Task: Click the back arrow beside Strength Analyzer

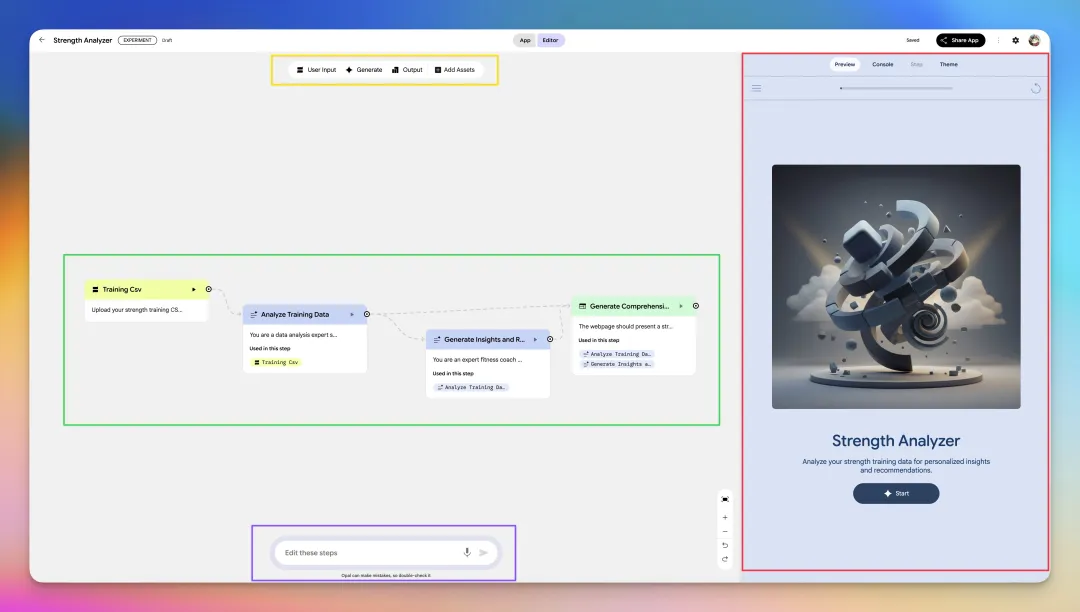Action: pyautogui.click(x=42, y=40)
